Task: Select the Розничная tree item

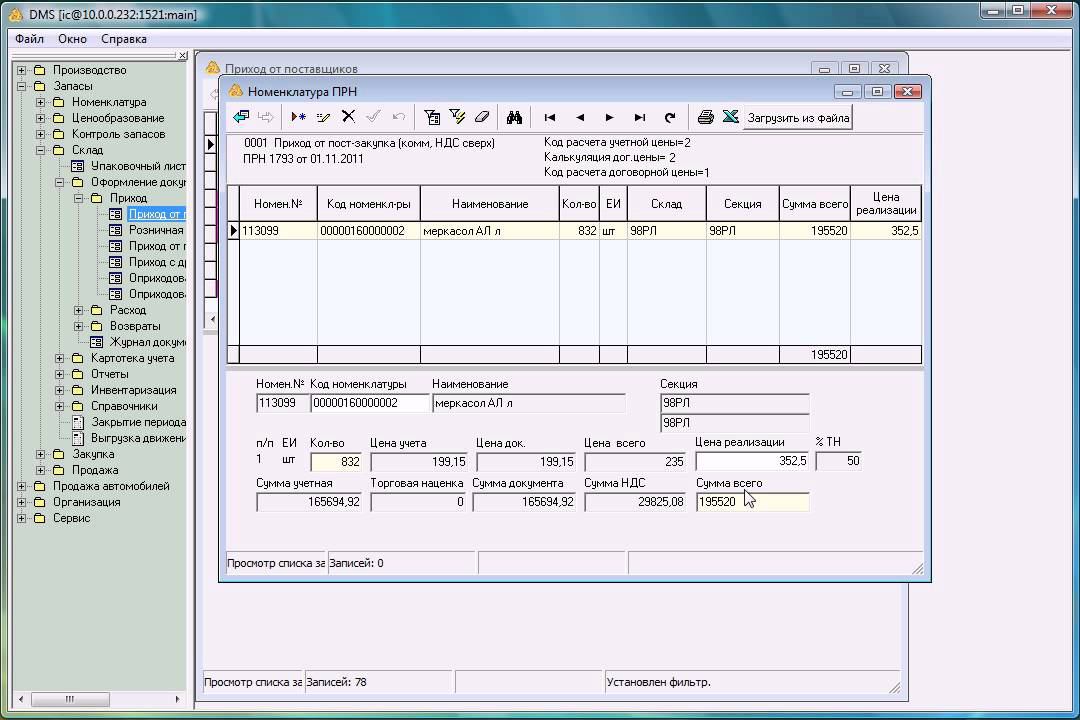Action: [x=156, y=230]
